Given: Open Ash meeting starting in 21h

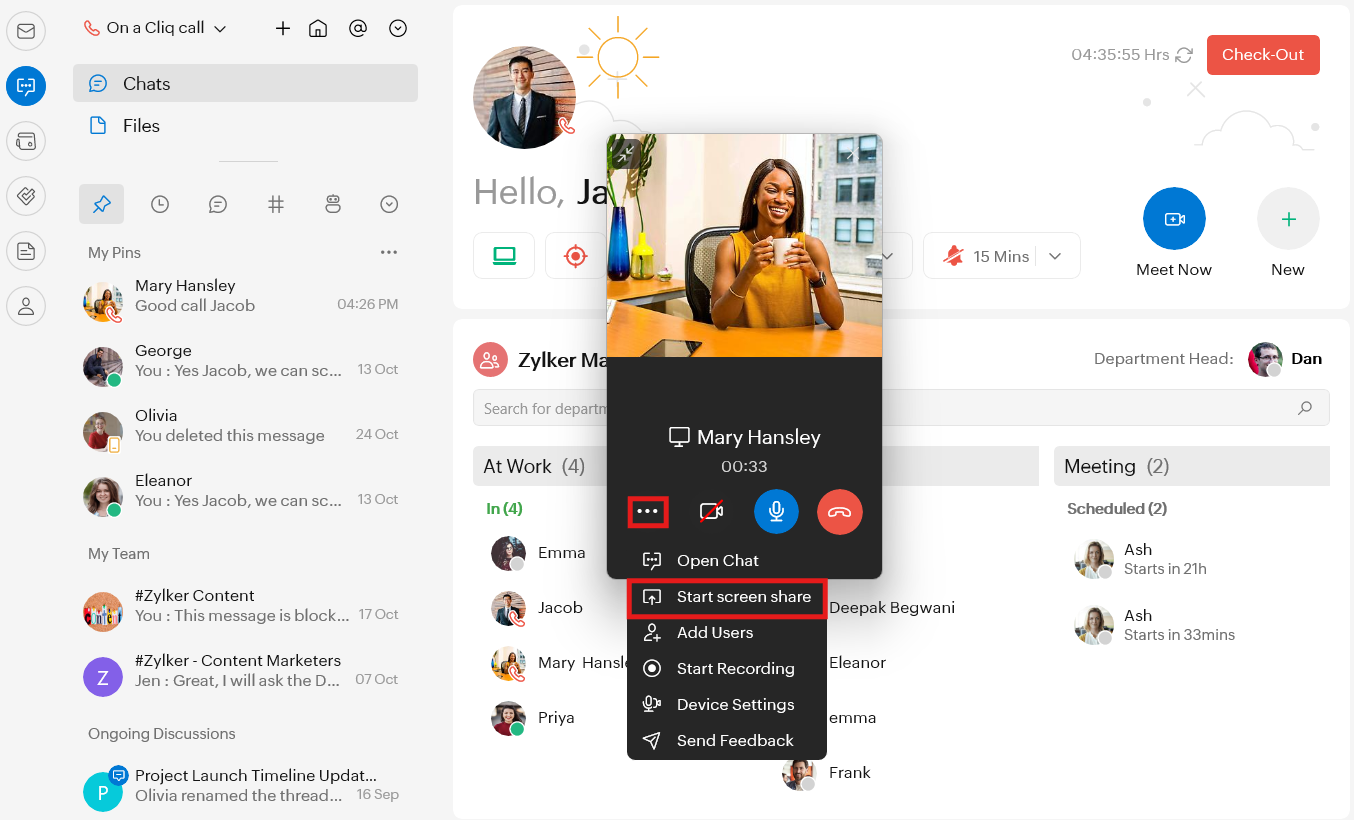Looking at the screenshot, I should click(x=1141, y=559).
